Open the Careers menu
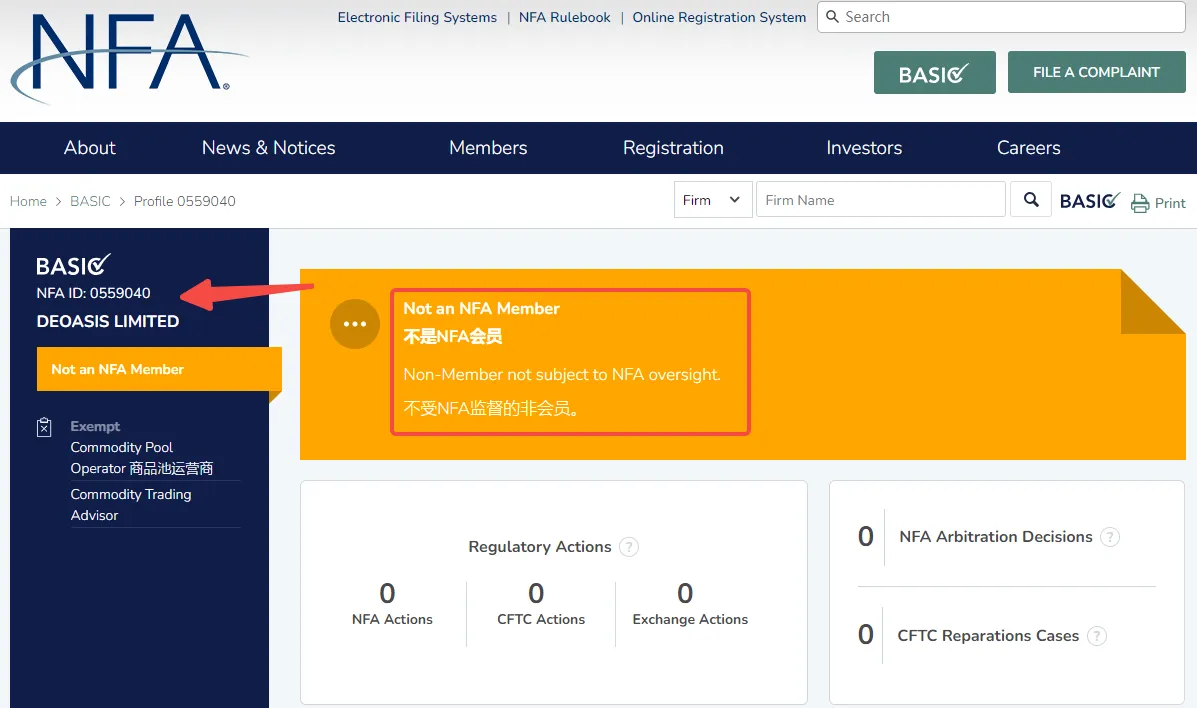 (x=1028, y=147)
